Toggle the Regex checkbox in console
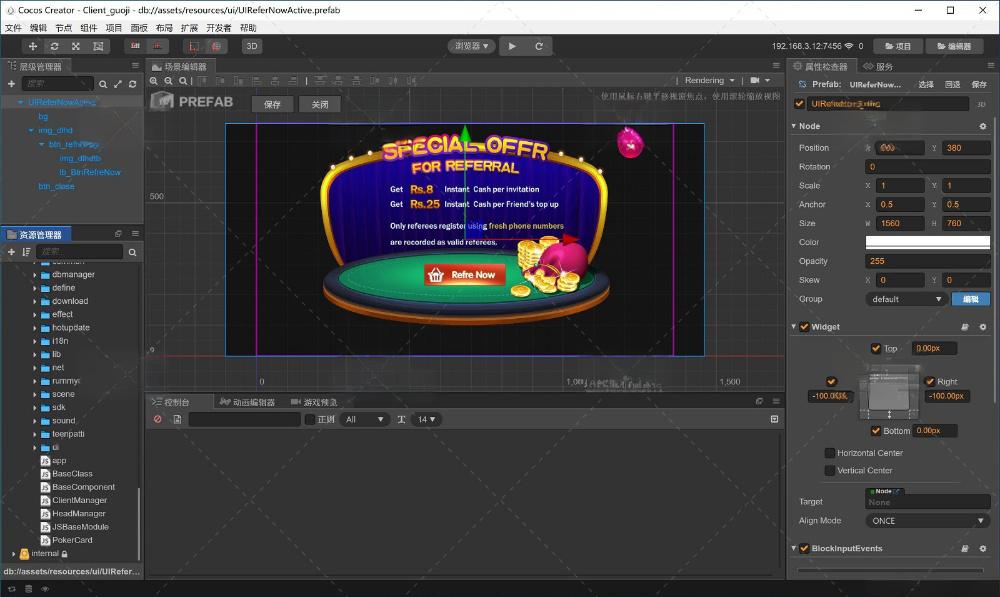 (x=309, y=419)
